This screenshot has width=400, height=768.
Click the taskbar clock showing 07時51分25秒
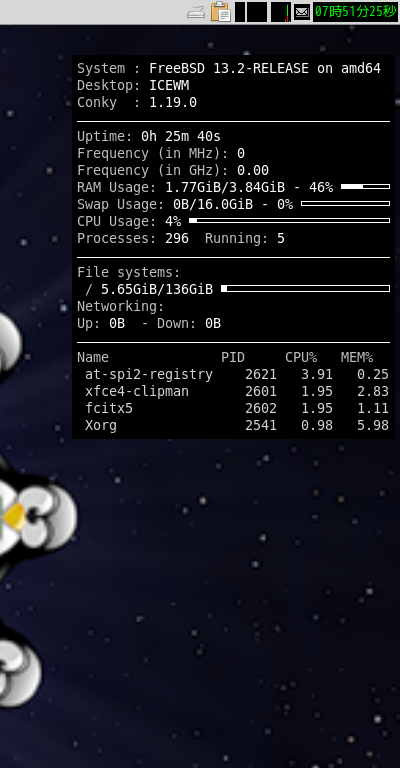[x=355, y=12]
